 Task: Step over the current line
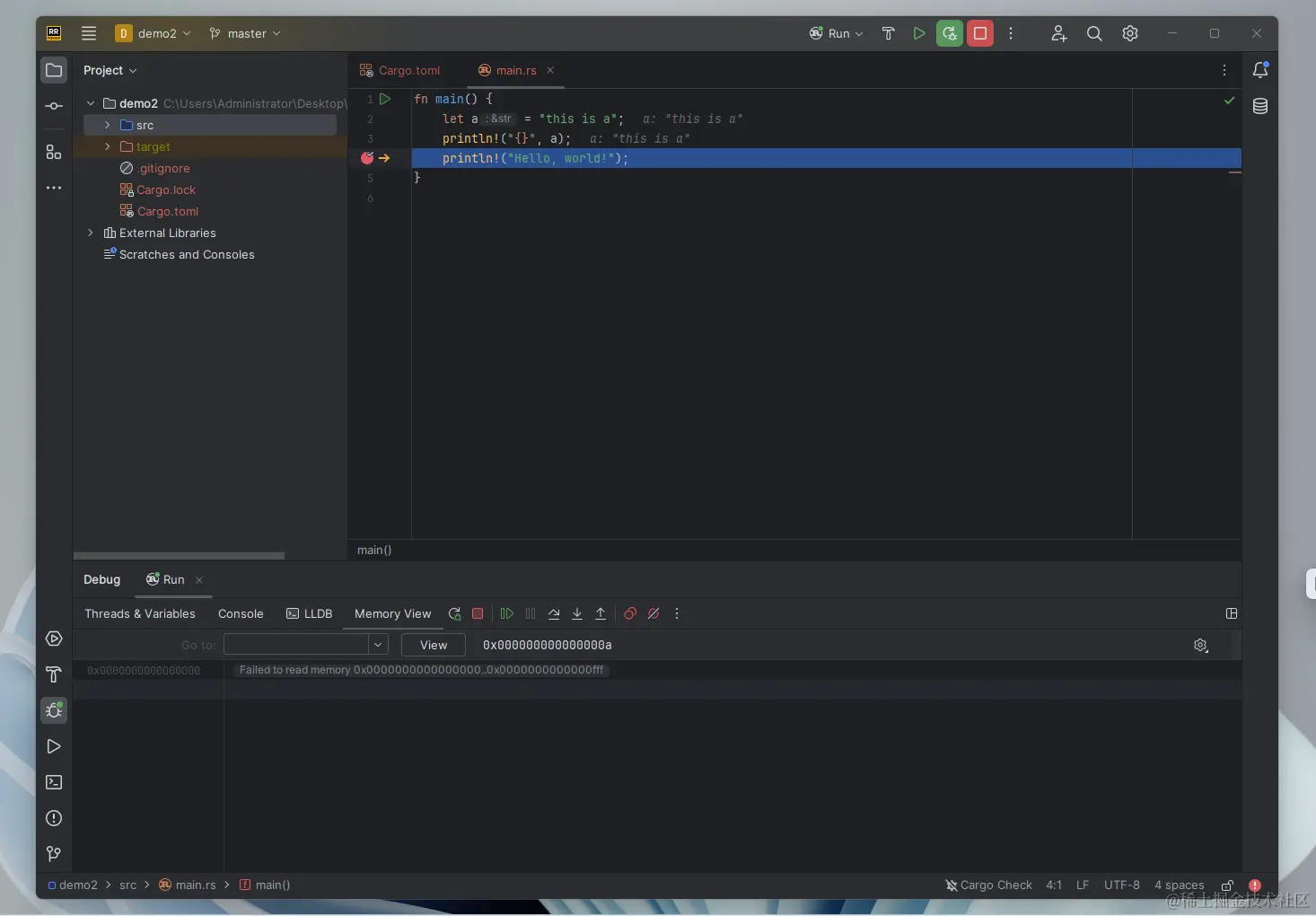554,613
